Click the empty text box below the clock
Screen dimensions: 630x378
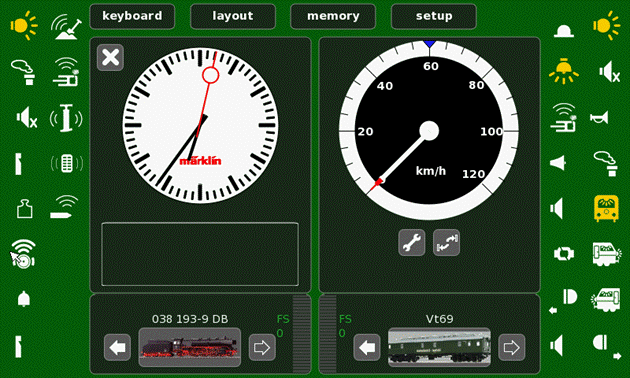(x=200, y=254)
